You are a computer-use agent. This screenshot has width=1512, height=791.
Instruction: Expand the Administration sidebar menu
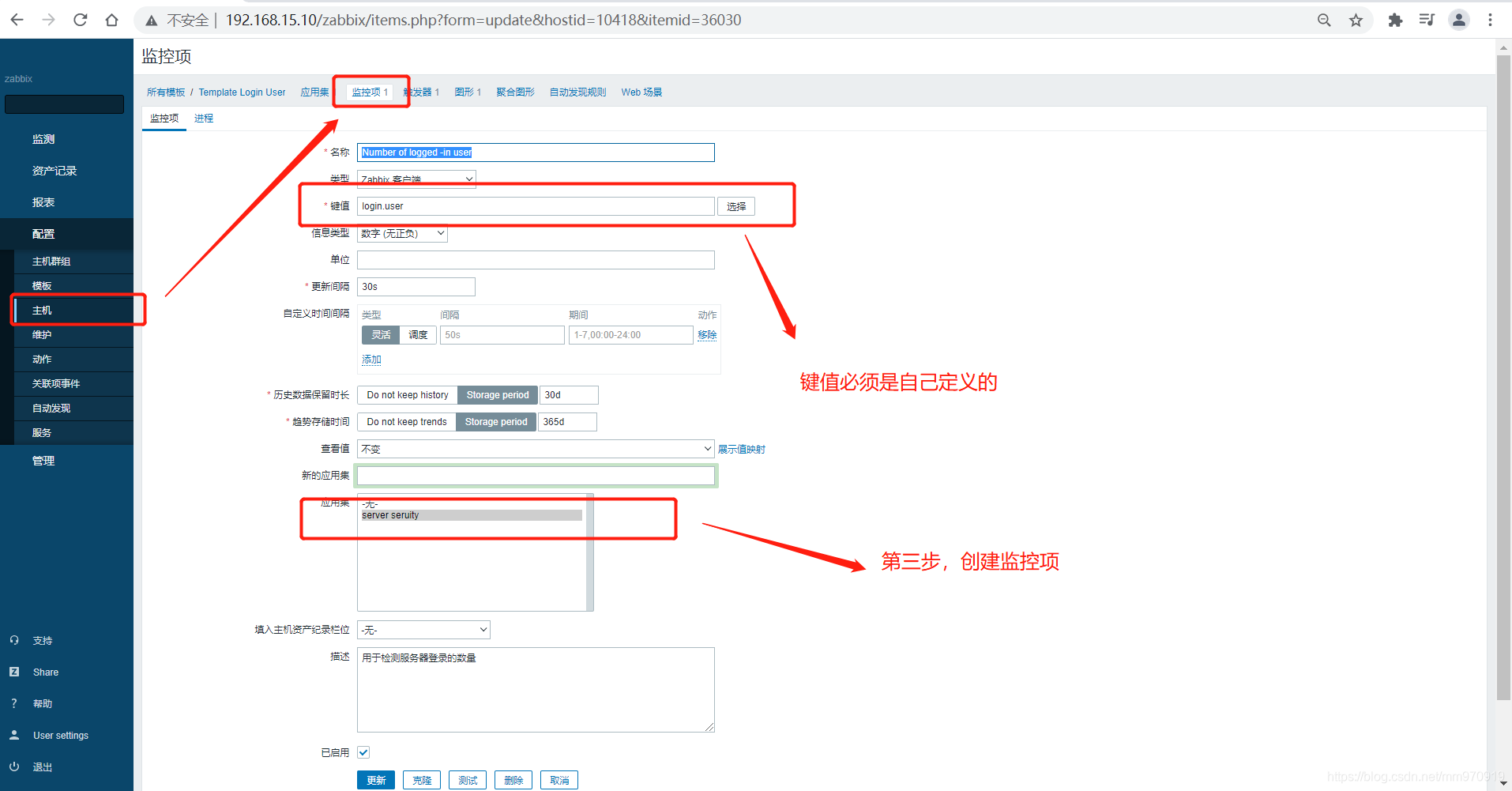(43, 461)
